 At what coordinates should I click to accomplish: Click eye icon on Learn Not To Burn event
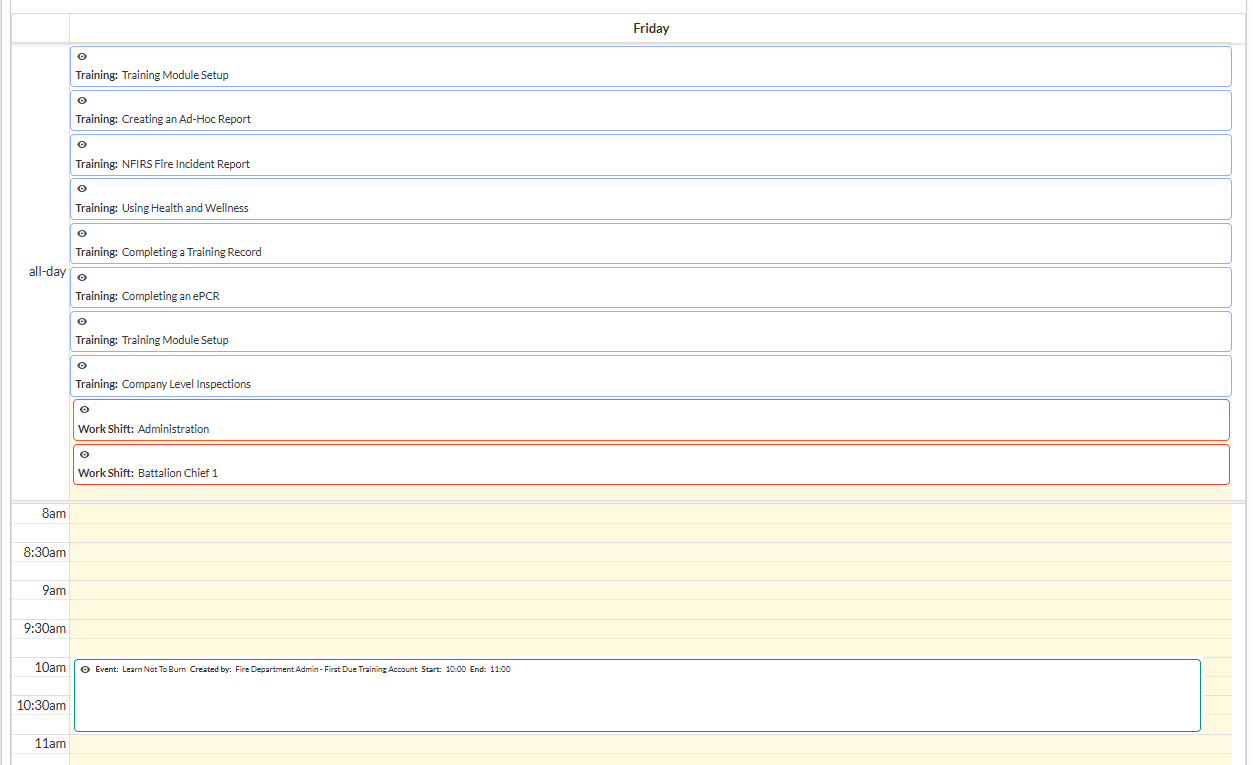point(85,670)
